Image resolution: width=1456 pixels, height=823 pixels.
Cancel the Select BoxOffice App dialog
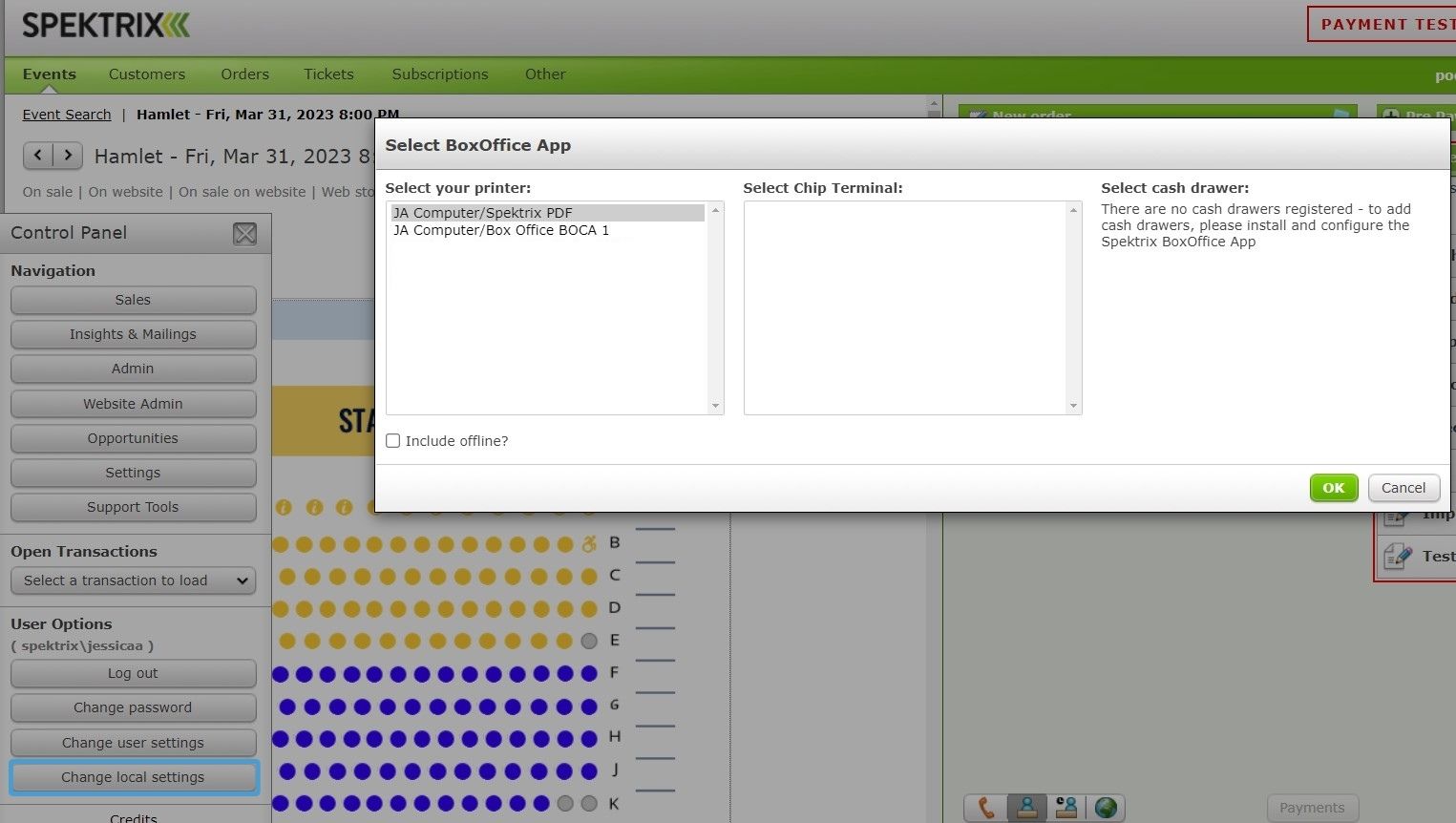coord(1403,488)
